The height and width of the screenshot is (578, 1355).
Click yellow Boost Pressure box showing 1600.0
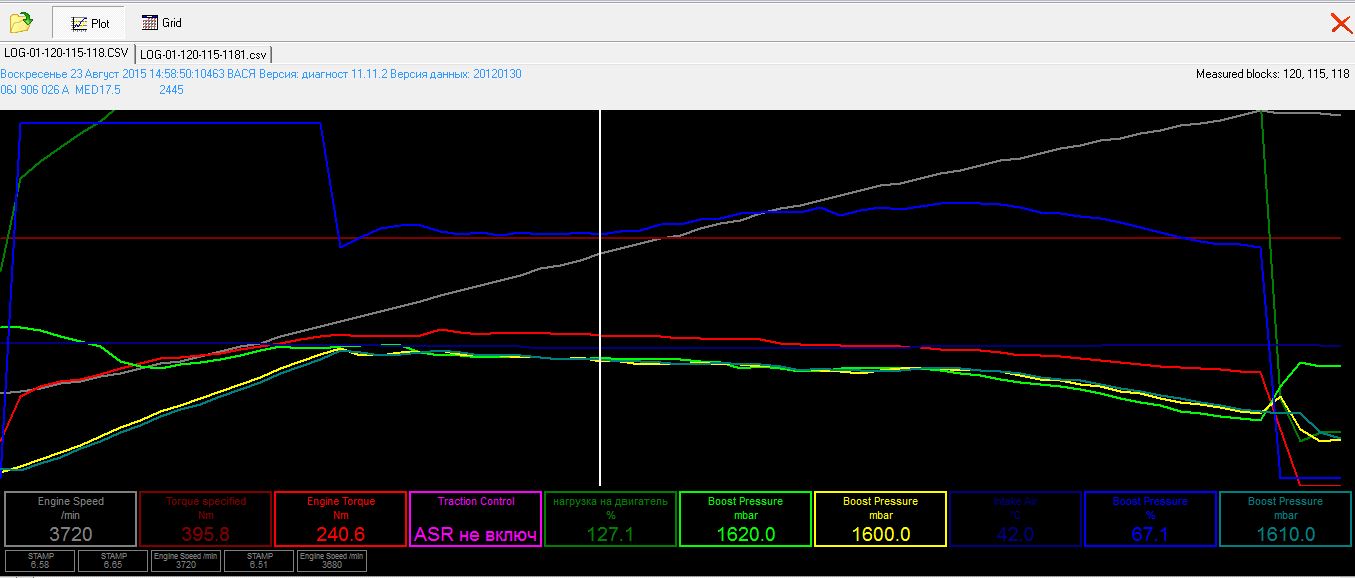pos(880,519)
